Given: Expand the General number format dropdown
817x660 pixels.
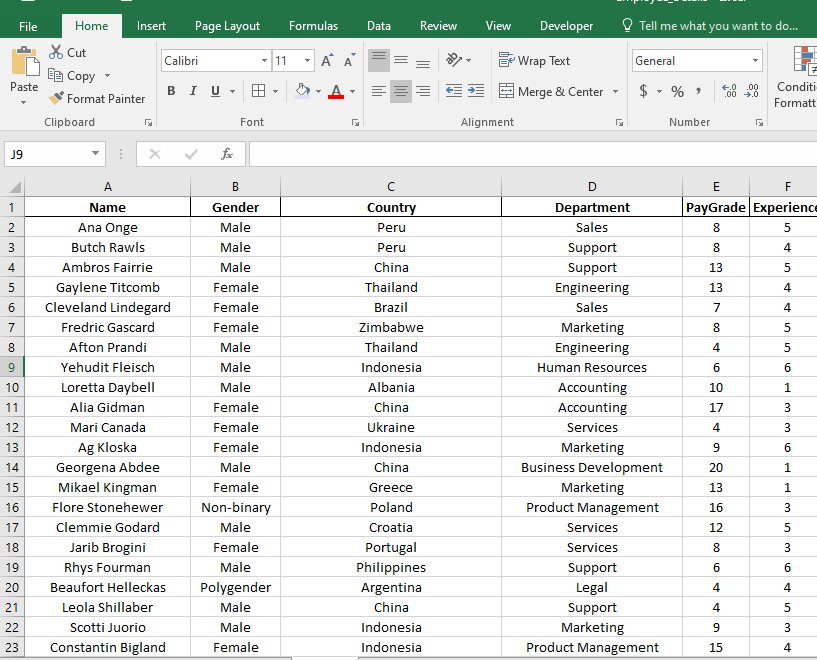Looking at the screenshot, I should point(755,61).
